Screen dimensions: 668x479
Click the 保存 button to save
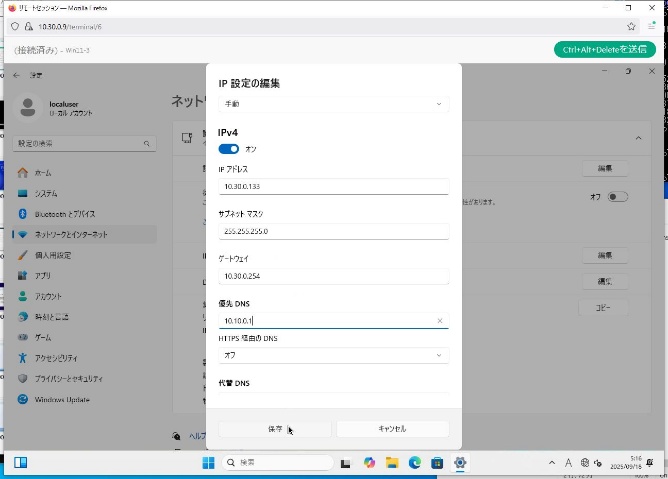(276, 428)
